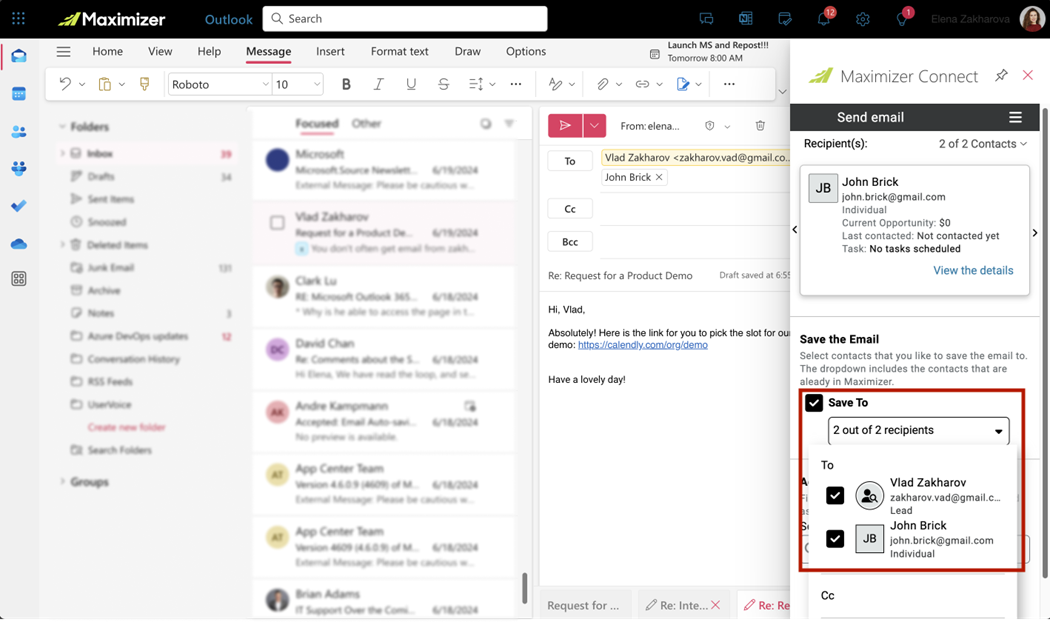
Task: Open Calendar in the left app rail
Action: click(x=19, y=94)
